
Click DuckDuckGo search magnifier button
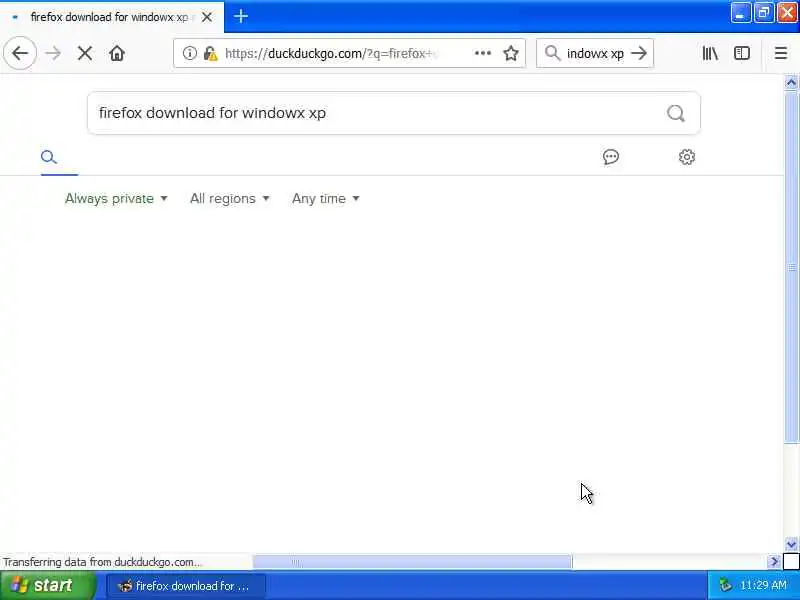(x=676, y=113)
